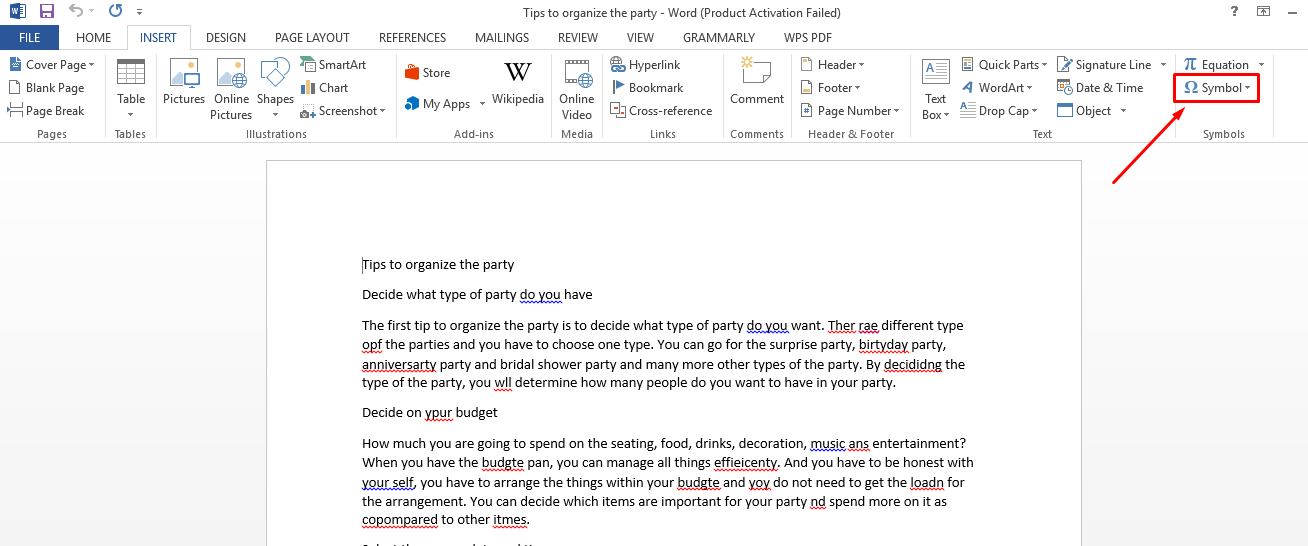Switch to the DESIGN tab
This screenshot has width=1308, height=546.
point(226,38)
